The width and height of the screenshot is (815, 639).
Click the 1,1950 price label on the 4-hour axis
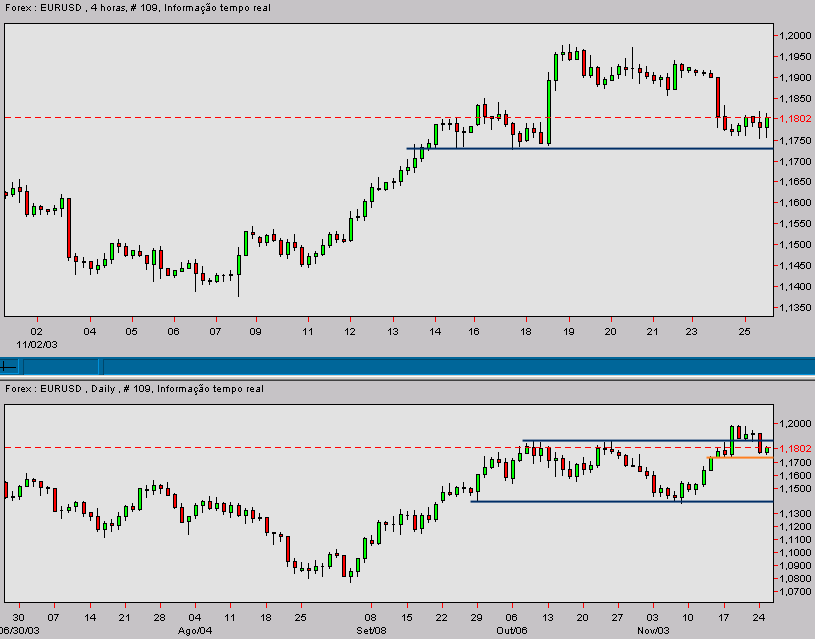click(x=795, y=57)
